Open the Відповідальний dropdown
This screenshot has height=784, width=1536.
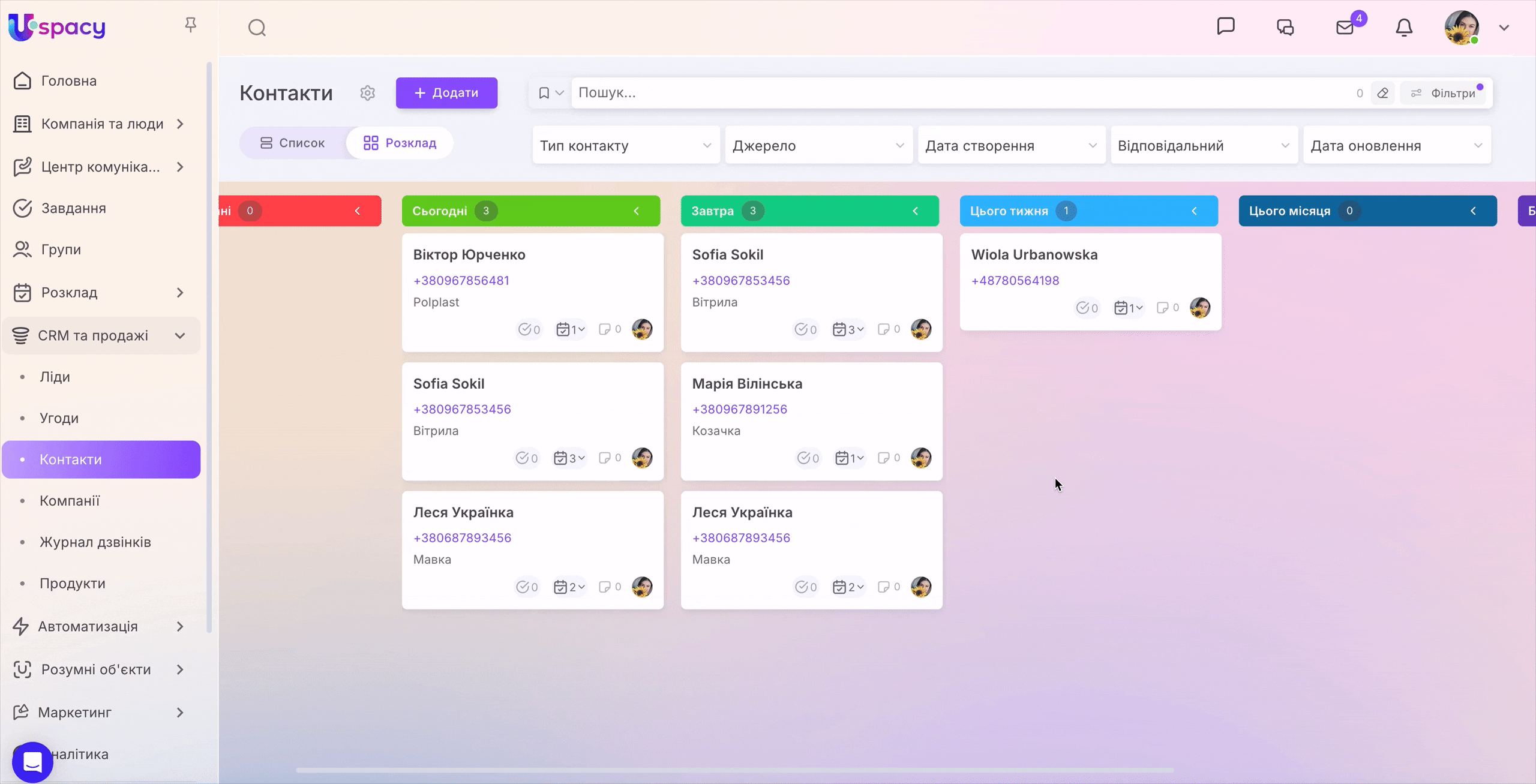(1204, 145)
